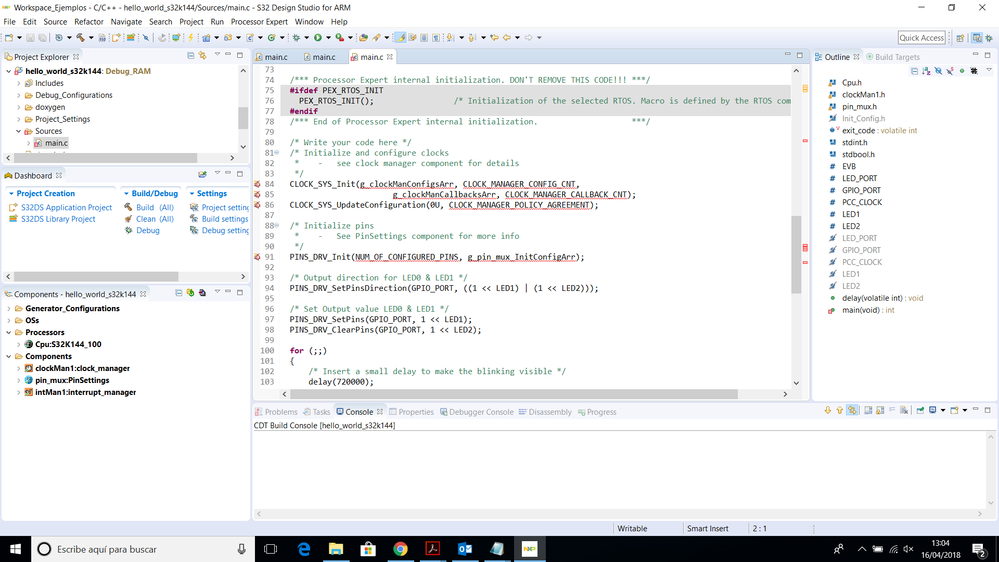Switch to Debugger Console tab
Viewport: 999px width, 562px height.
pyautogui.click(x=476, y=412)
